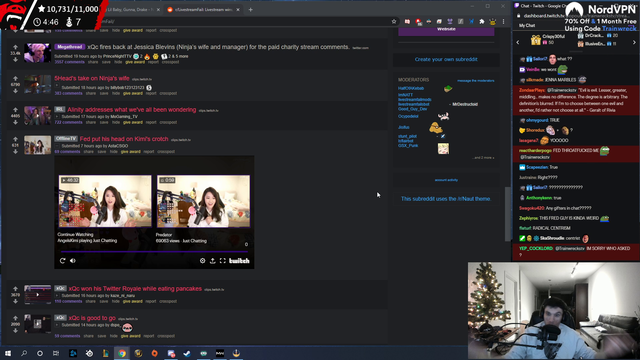
Task: Go to previous gift leaderboard in Twitch chat
Action: [518, 42]
